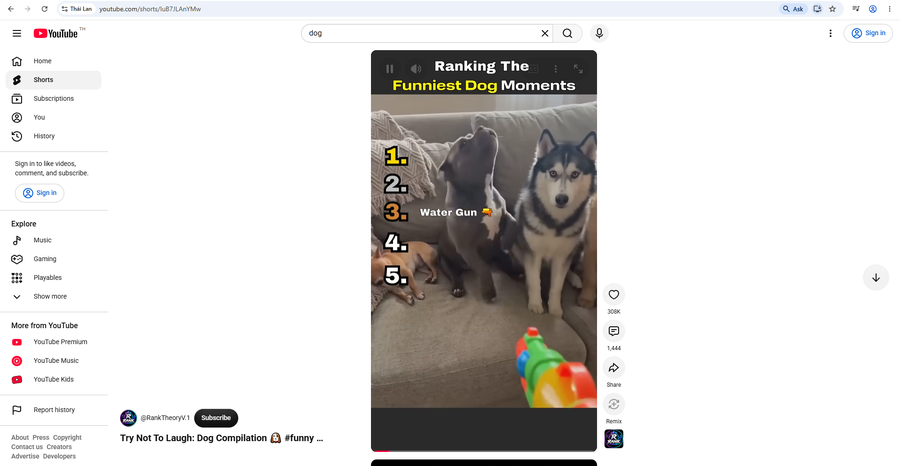The width and height of the screenshot is (900, 466).
Task: Click the @RankTheoryV.1 channel name
Action: pos(165,418)
